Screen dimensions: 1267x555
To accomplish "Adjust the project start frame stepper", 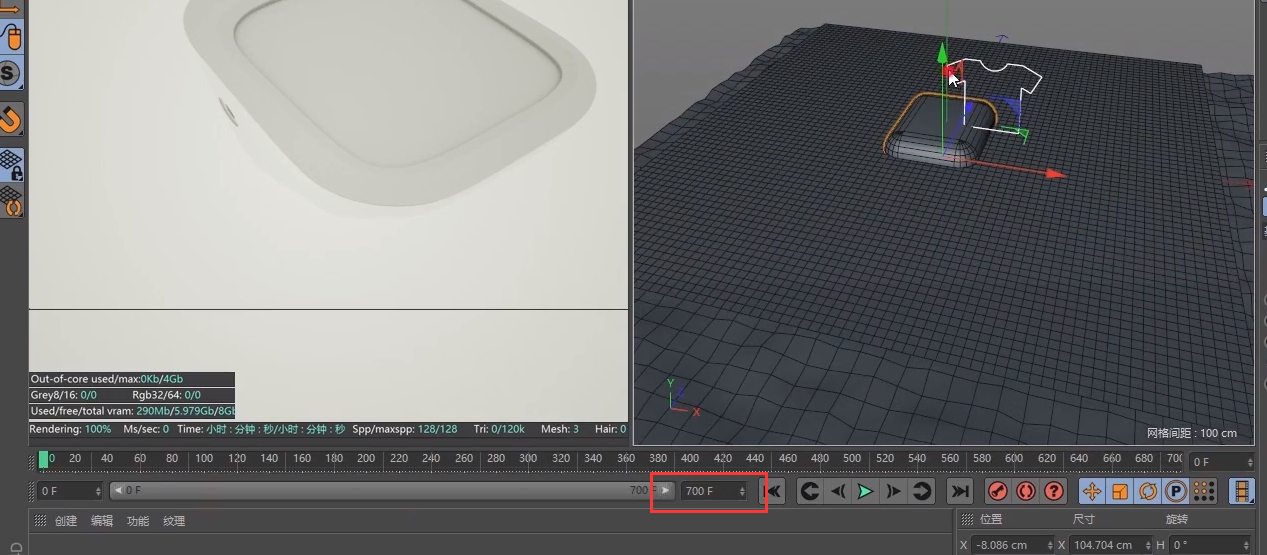I will pos(98,491).
